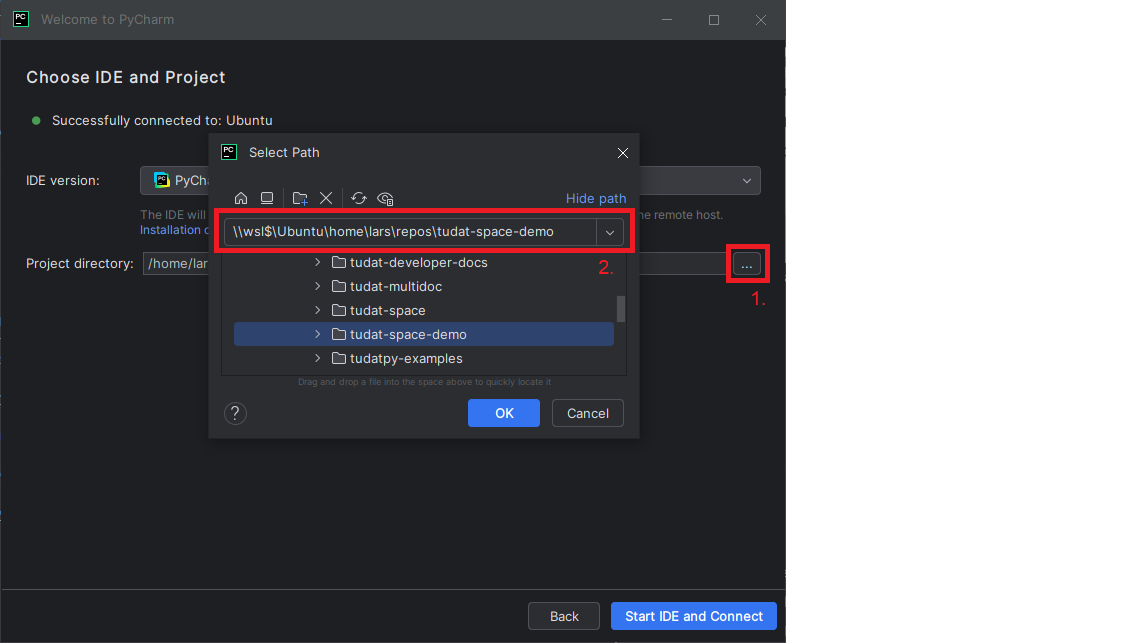The width and height of the screenshot is (1137, 643).
Task: Confirm path with OK button
Action: (503, 413)
